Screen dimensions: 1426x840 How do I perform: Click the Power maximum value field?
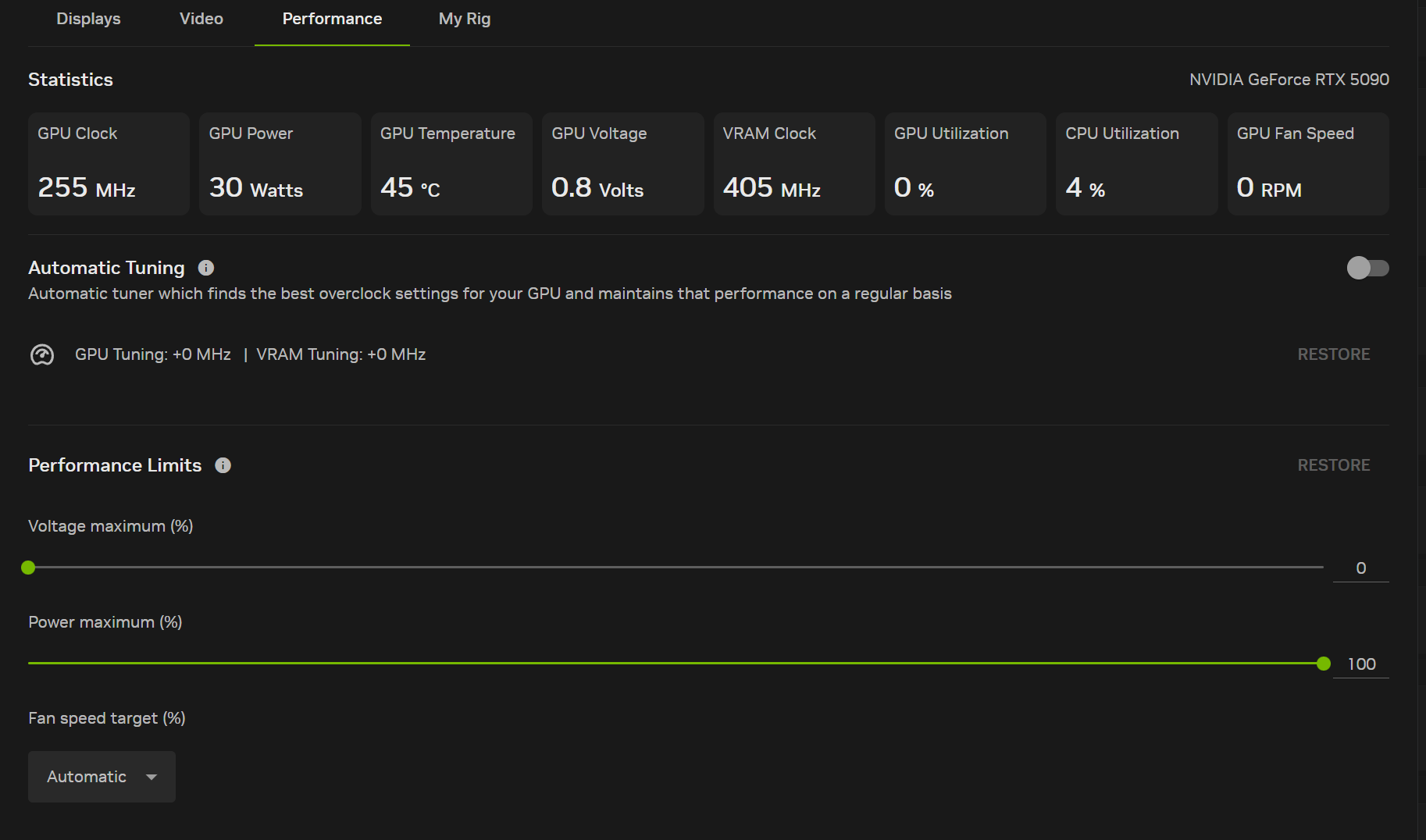(1360, 664)
